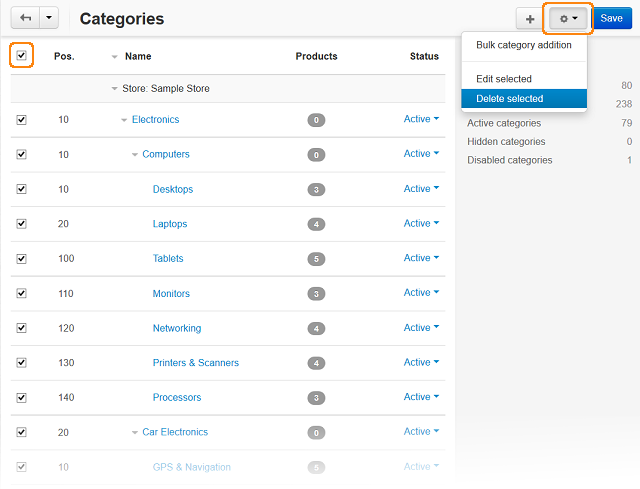
Task: Collapse the Car Electronics subcategory tree
Action: point(135,433)
